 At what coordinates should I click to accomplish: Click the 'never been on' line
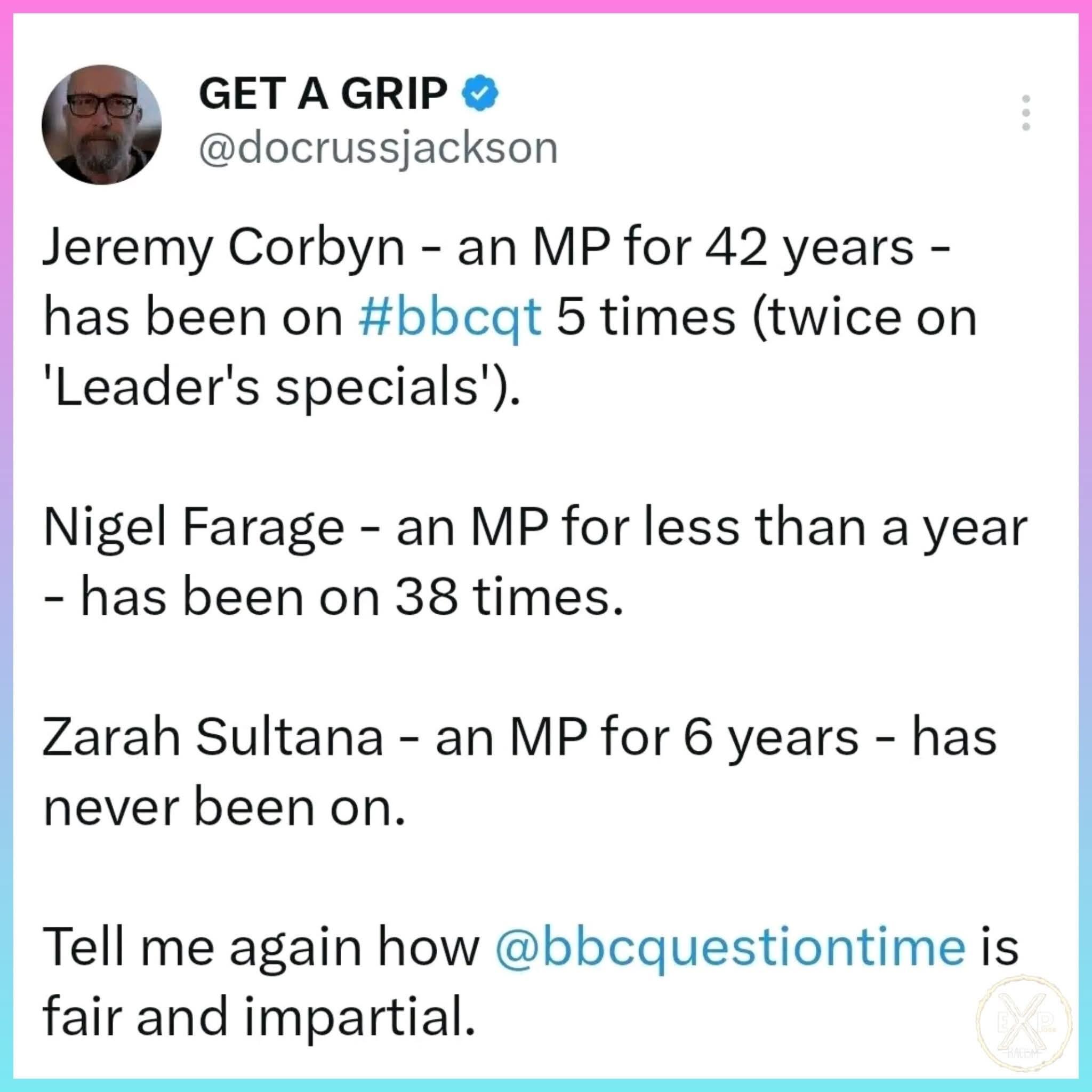point(224,809)
